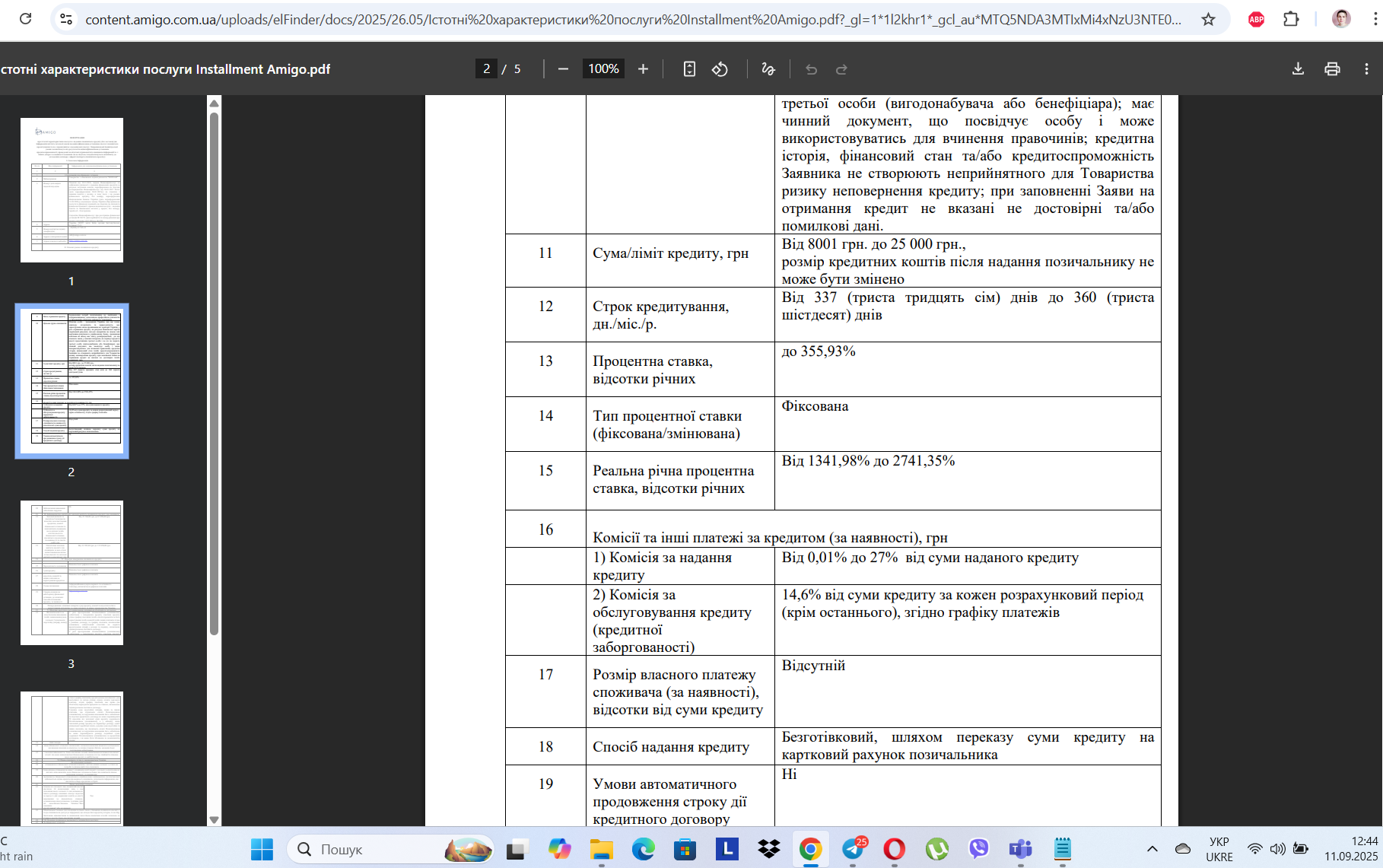This screenshot has height=868, width=1383.
Task: Open Telegram with 25 unread badge
Action: (853, 849)
